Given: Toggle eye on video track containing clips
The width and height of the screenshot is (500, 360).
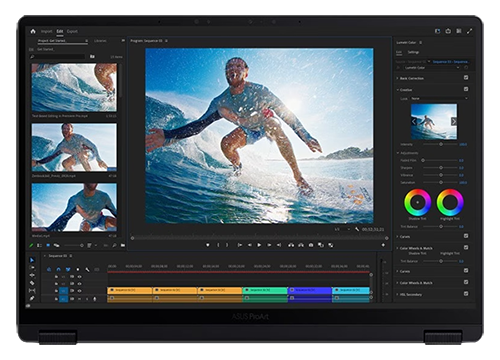Looking at the screenshot, I should (x=80, y=291).
